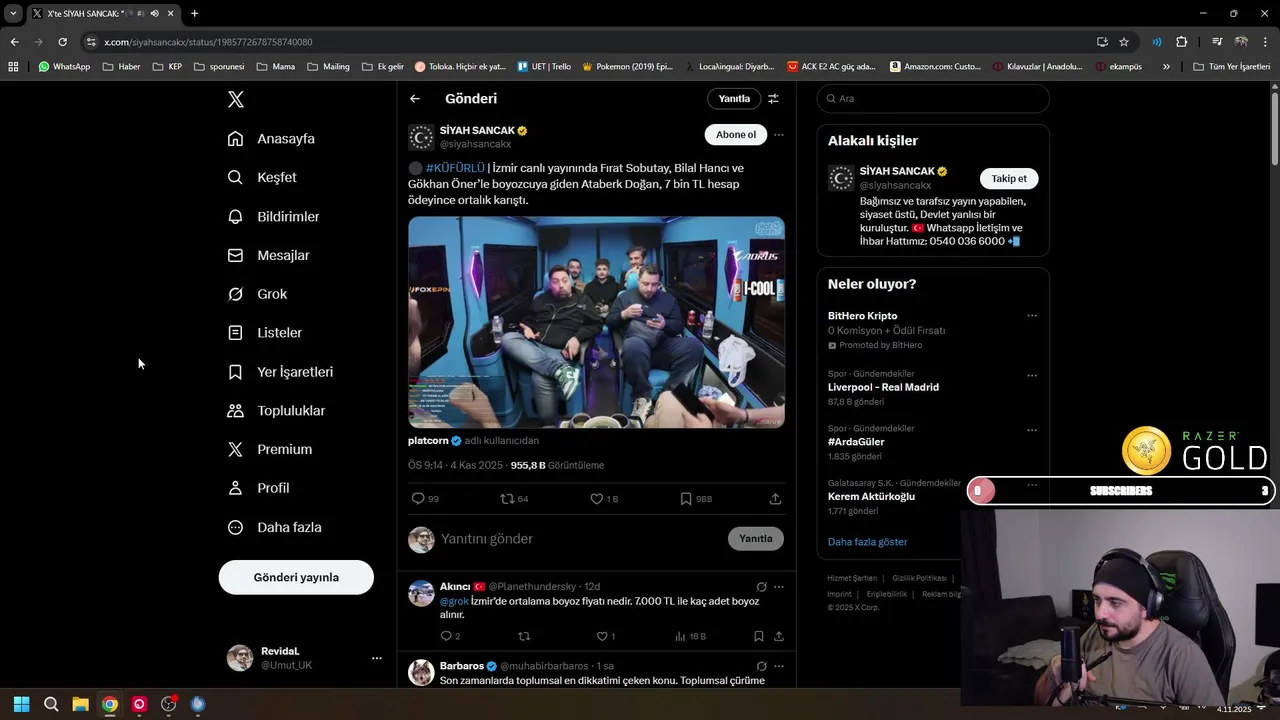The height and width of the screenshot is (720, 1280).
Task: Open more options for SİYAH SANCAK post
Action: [779, 135]
